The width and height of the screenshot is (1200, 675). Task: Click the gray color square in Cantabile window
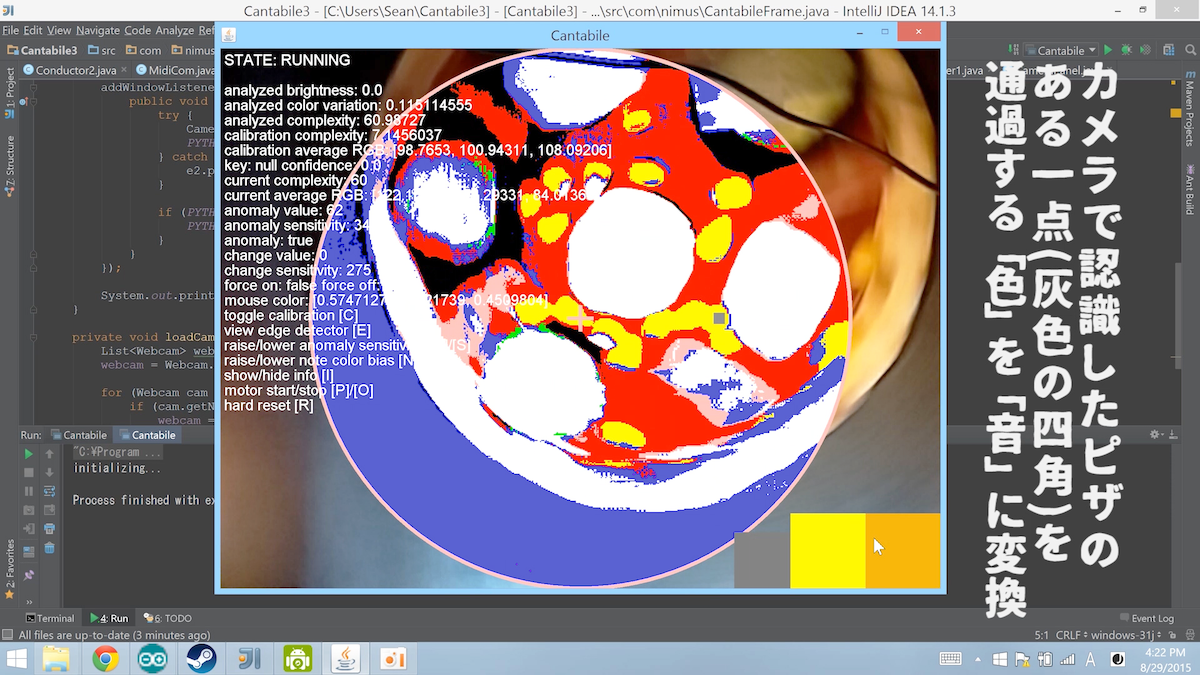(x=762, y=560)
